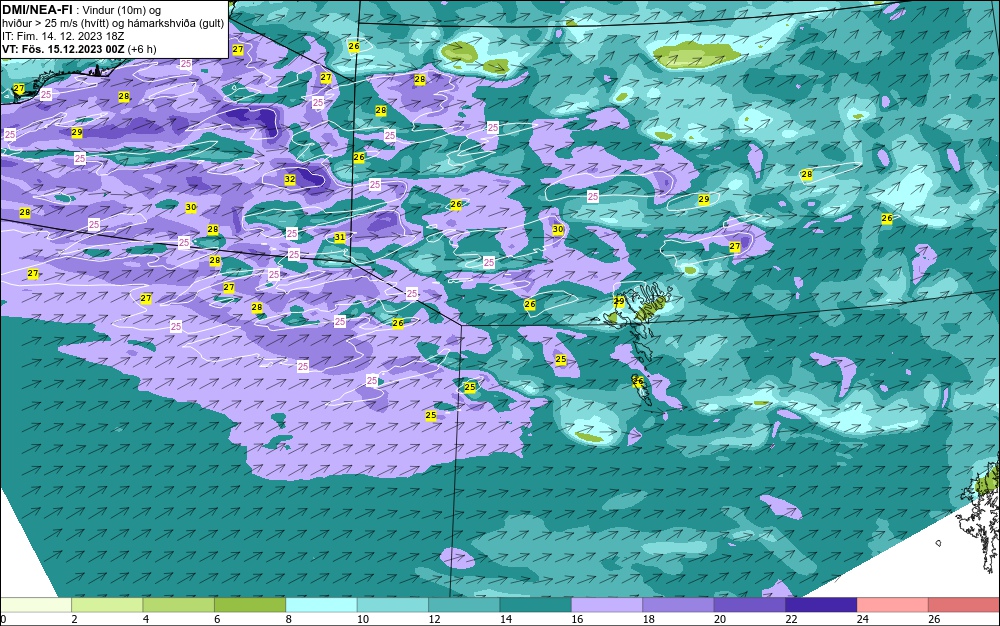
Task: Pick the 20–22 m/s violet legend swatch
Action: 750,605
